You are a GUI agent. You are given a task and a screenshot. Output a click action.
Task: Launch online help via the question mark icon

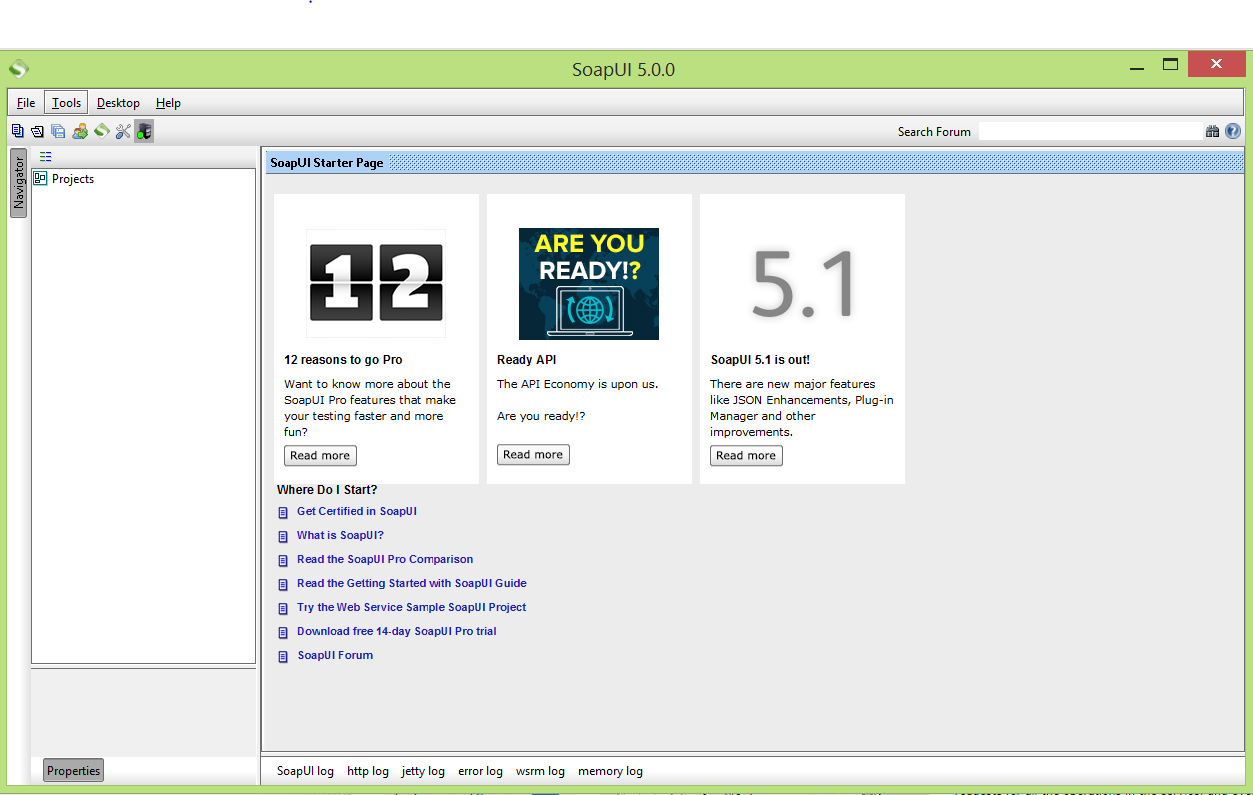pyautogui.click(x=1232, y=130)
